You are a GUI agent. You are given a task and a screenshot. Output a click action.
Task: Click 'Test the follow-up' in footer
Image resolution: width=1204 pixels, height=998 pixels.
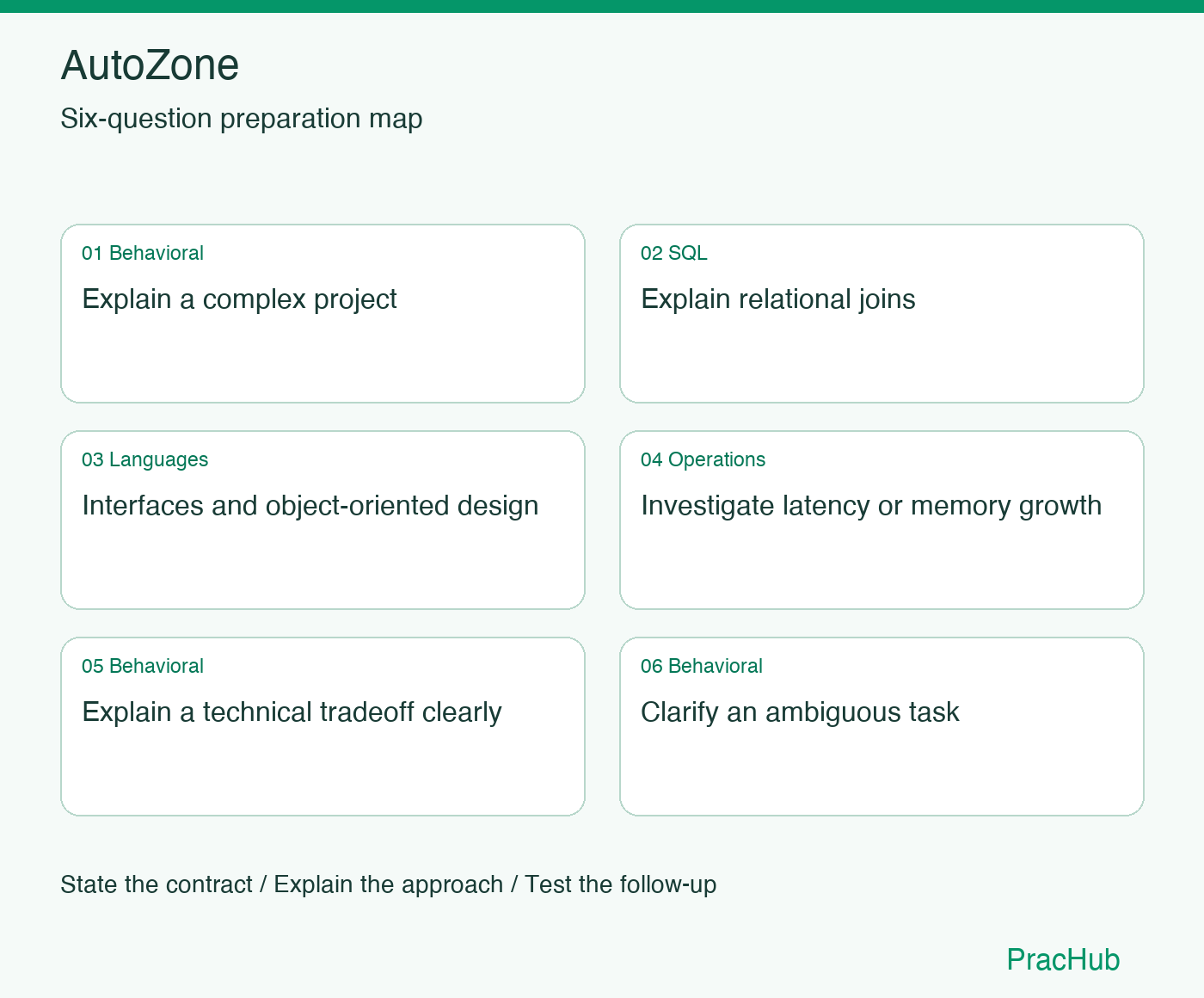coord(621,884)
